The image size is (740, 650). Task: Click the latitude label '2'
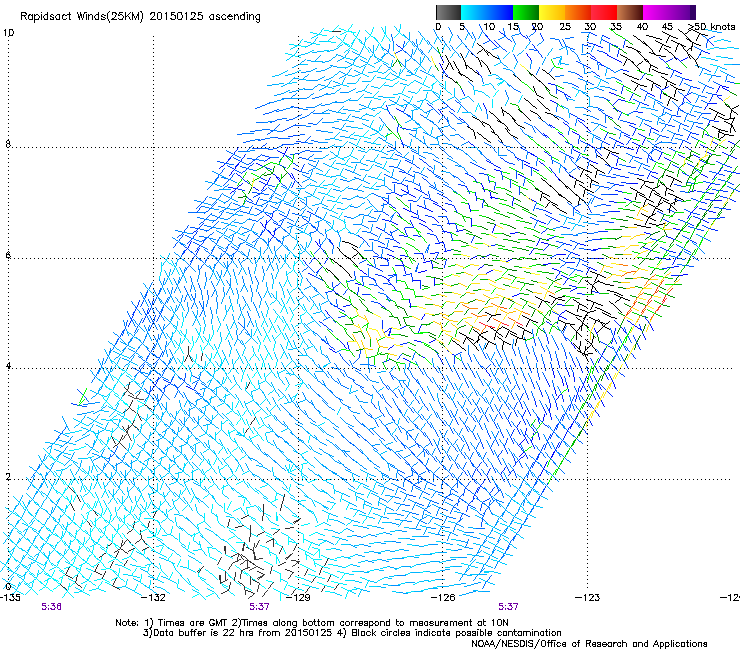coord(8,477)
